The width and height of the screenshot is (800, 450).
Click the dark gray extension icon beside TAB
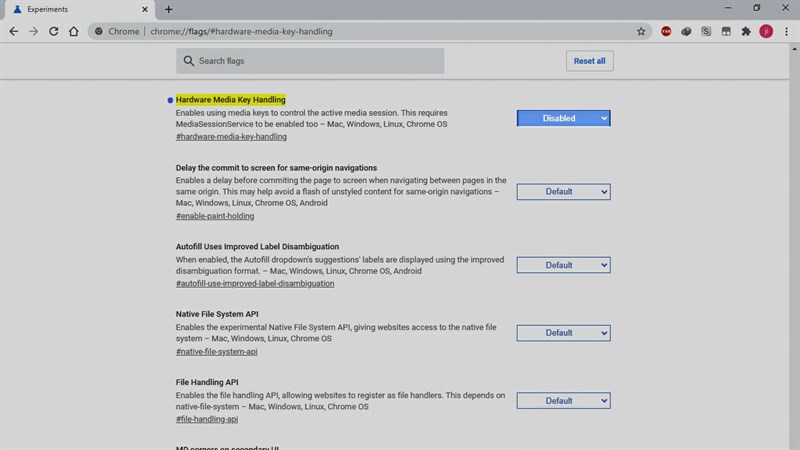click(x=686, y=32)
